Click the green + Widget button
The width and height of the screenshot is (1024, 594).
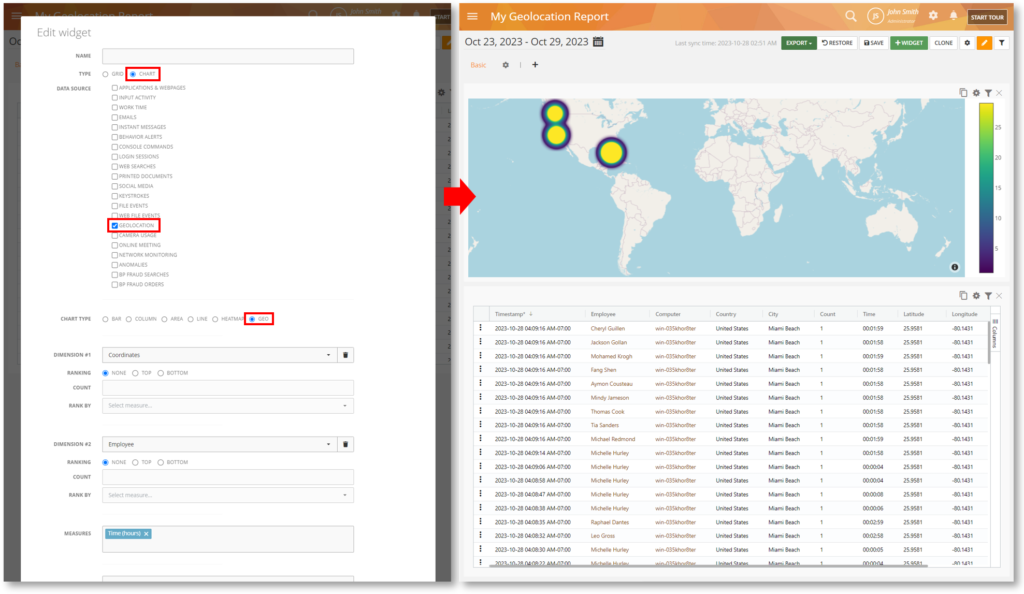point(908,43)
